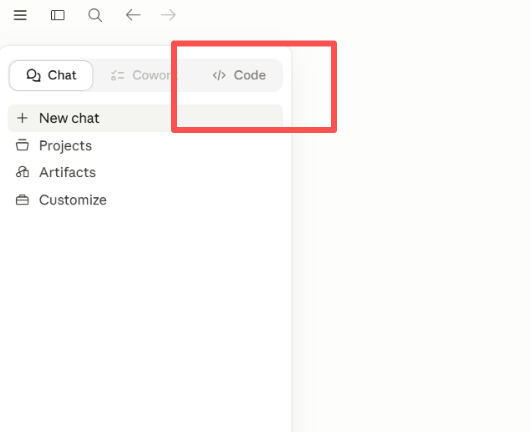
Task: Open the hamburger menu
Action: coord(20,15)
